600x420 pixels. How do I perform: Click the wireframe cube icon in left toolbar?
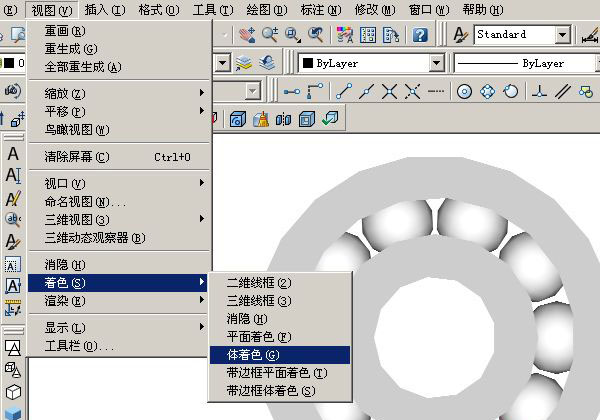point(13,392)
